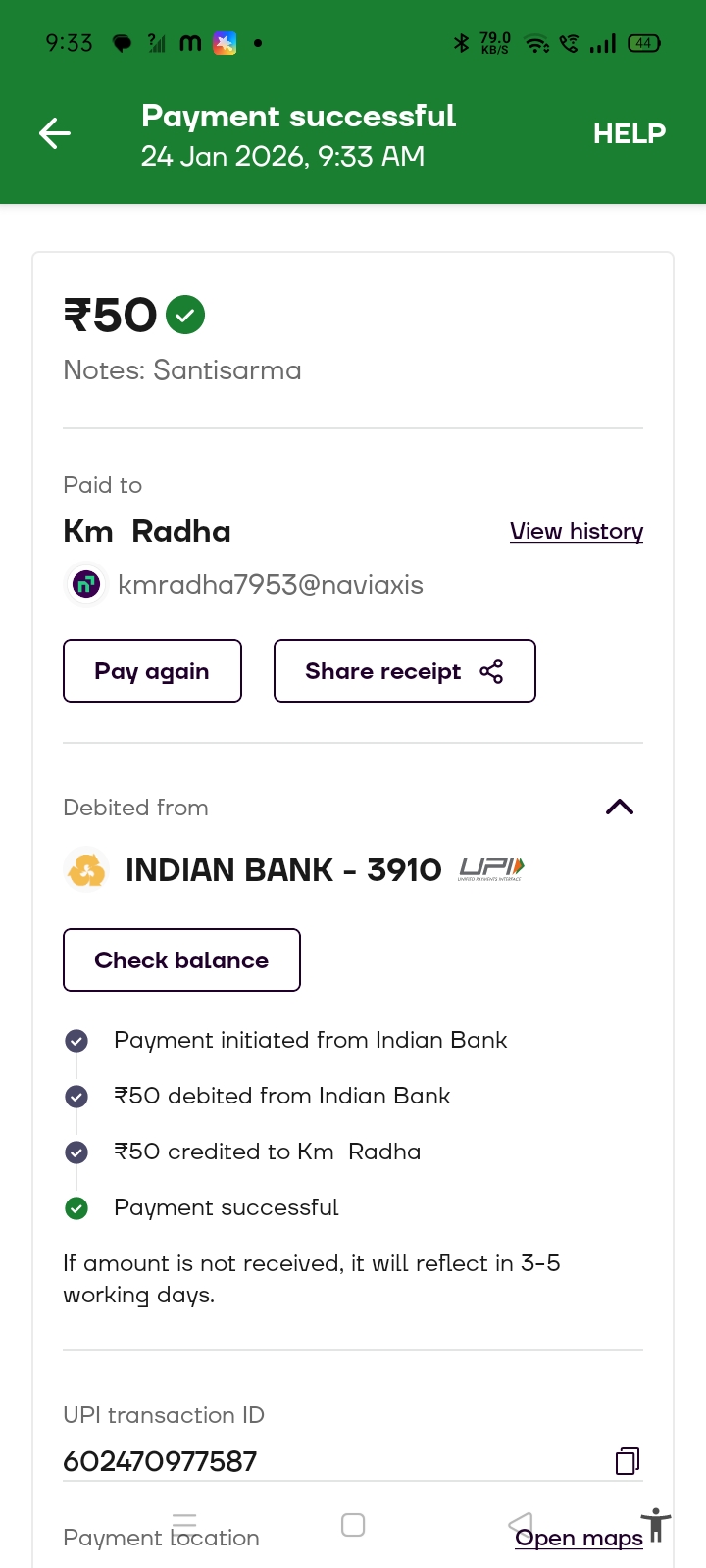Tap the accessibility figure icon
The height and width of the screenshot is (1568, 706).
pos(656,1526)
